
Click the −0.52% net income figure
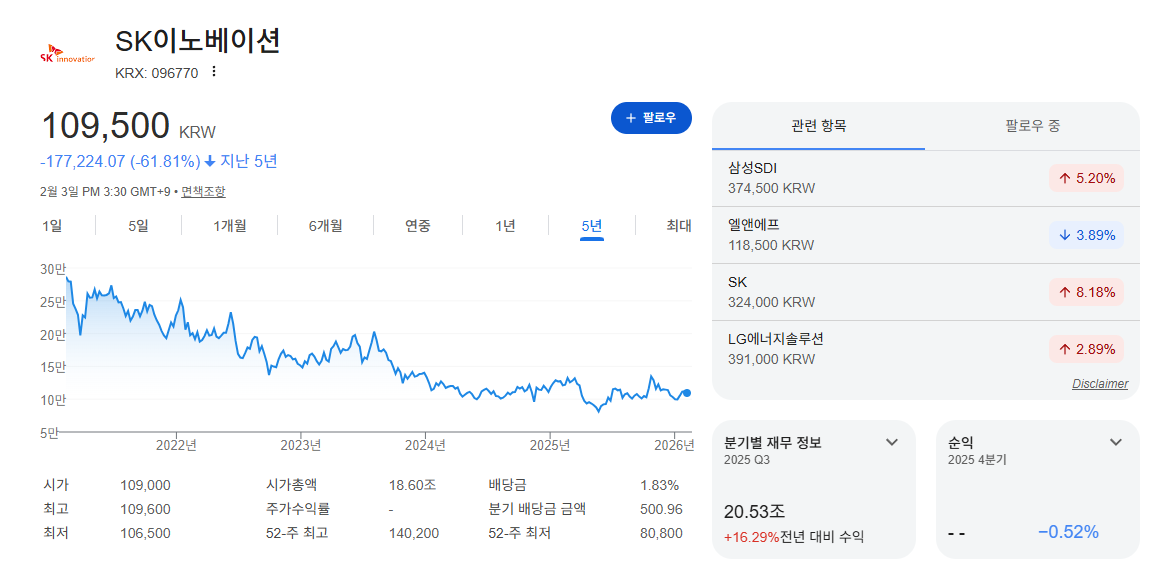(1067, 532)
